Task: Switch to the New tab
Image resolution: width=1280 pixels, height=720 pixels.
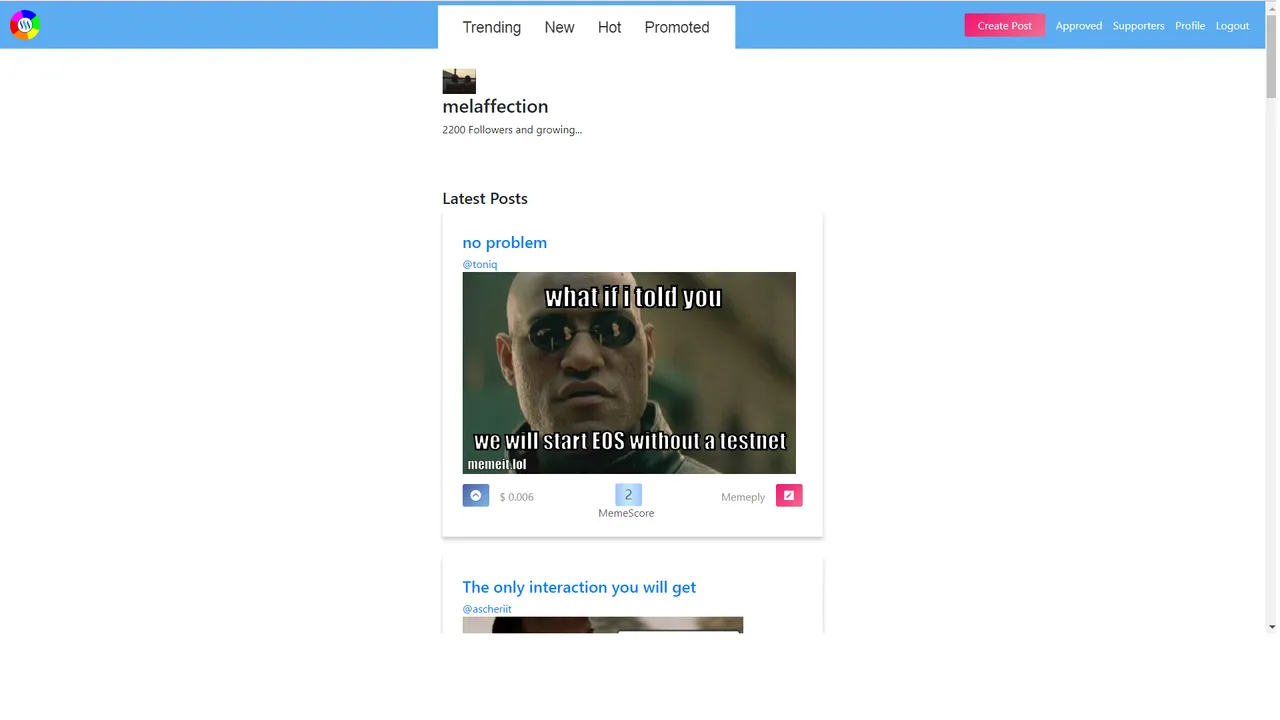Action: click(x=559, y=27)
